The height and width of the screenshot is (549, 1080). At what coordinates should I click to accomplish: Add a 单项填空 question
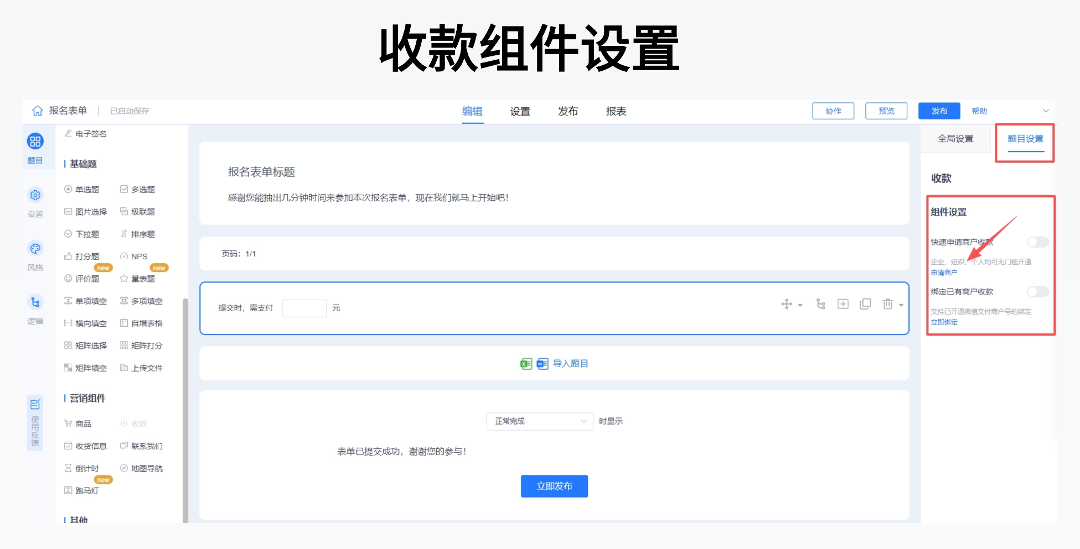tap(85, 301)
